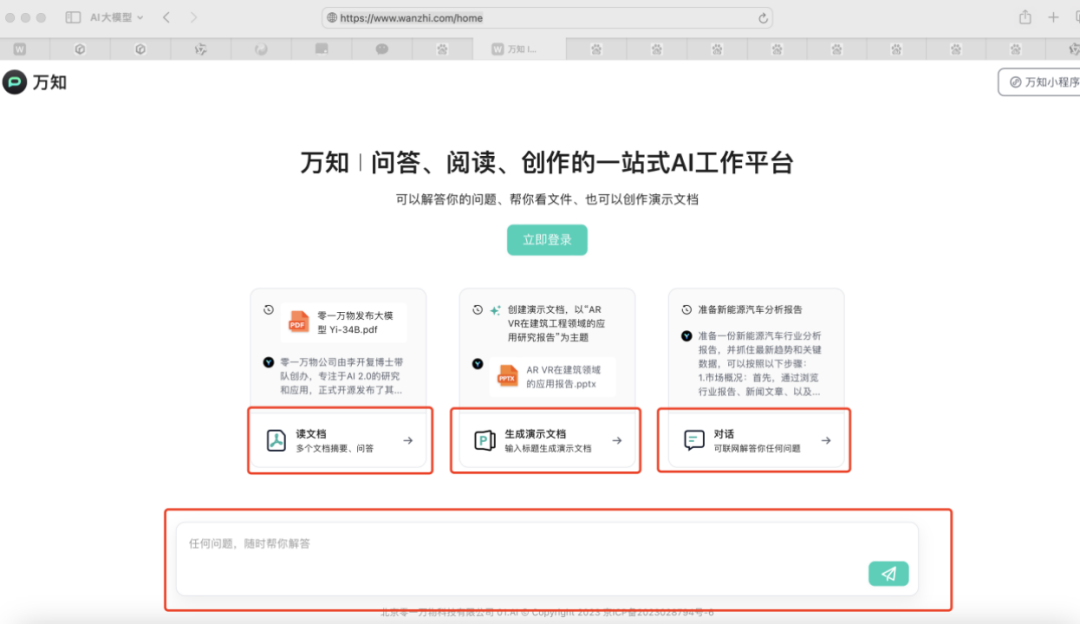The image size is (1080, 624).
Task: Open the 对话 chat feature
Action: 754,440
